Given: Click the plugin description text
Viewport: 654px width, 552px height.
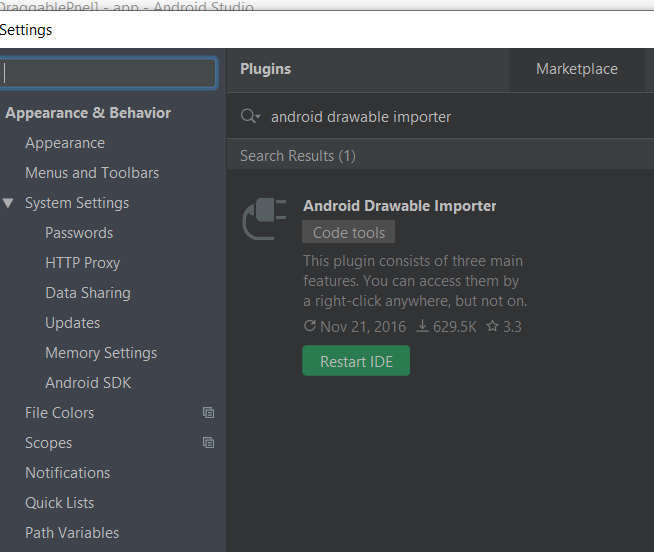Looking at the screenshot, I should (x=415, y=281).
